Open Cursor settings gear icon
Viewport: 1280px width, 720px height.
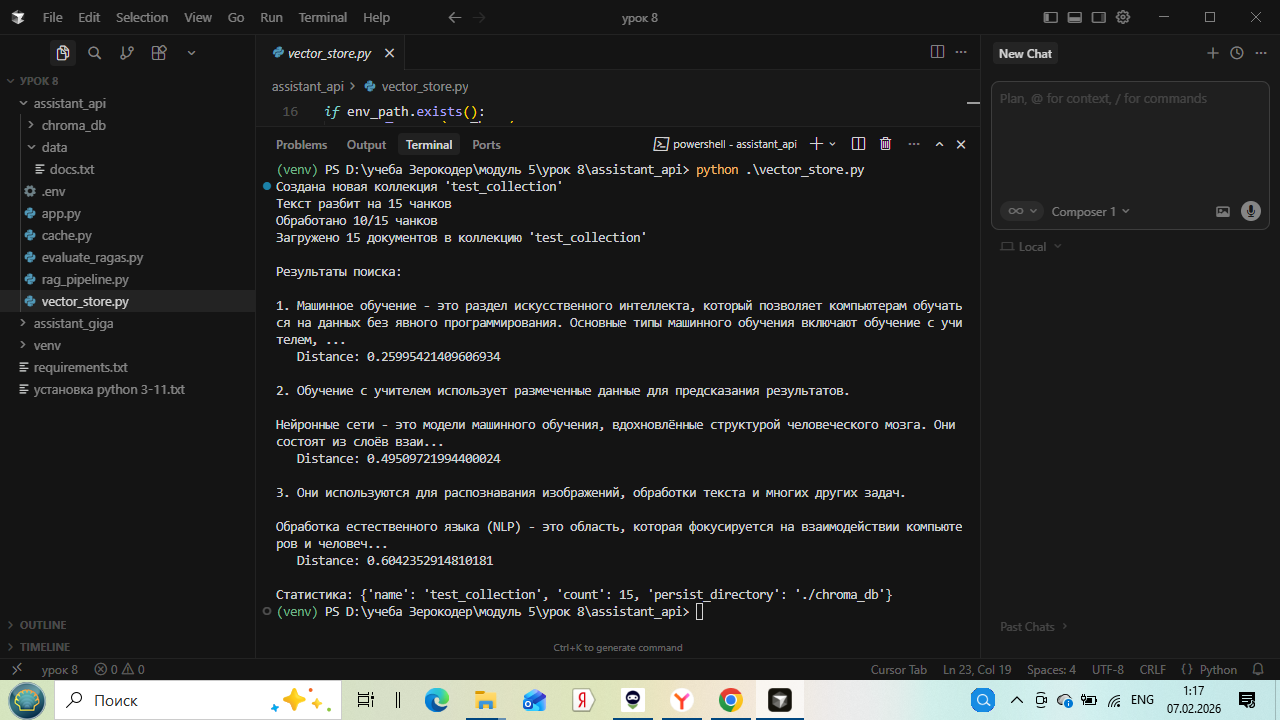pos(1123,17)
